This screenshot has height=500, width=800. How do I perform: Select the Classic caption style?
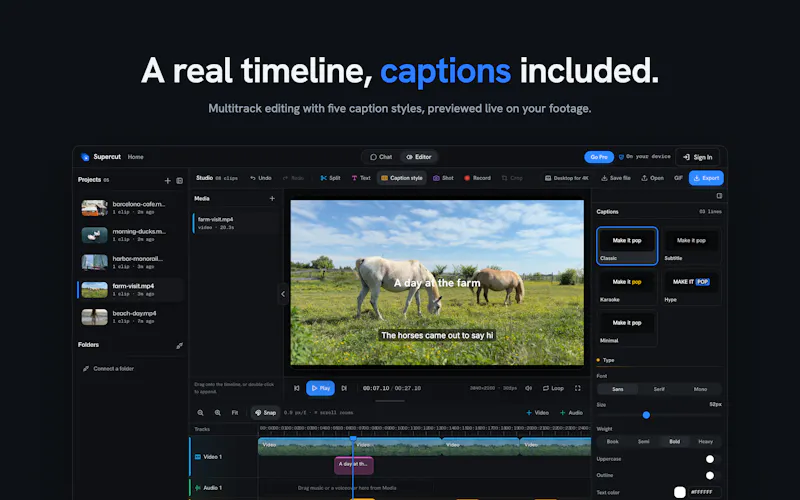(627, 246)
